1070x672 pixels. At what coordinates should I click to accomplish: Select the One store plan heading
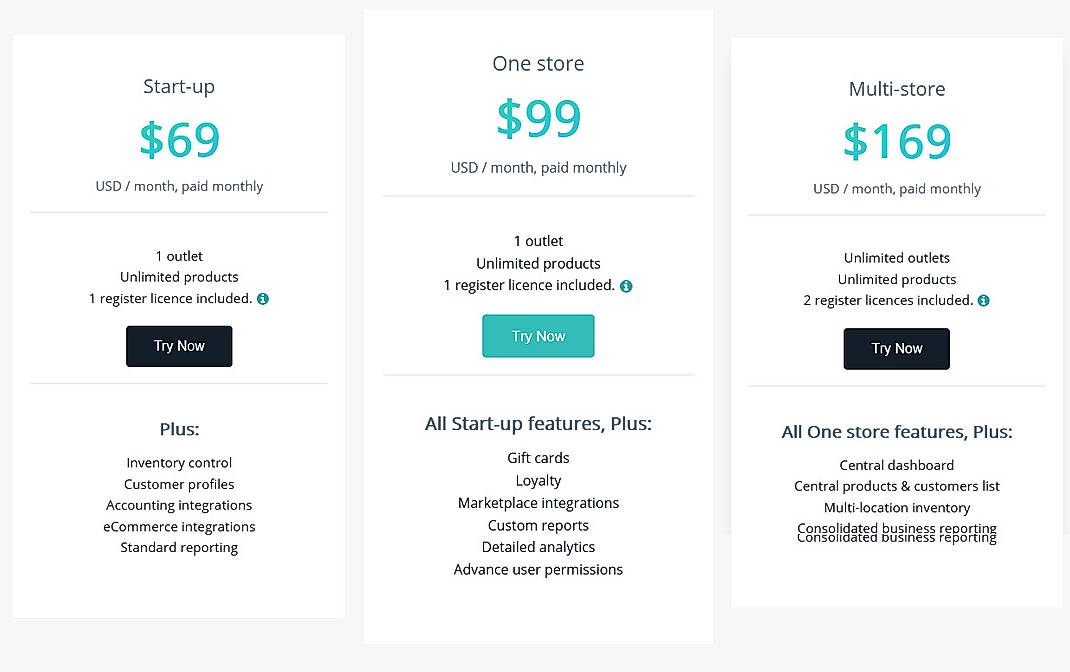click(x=538, y=63)
